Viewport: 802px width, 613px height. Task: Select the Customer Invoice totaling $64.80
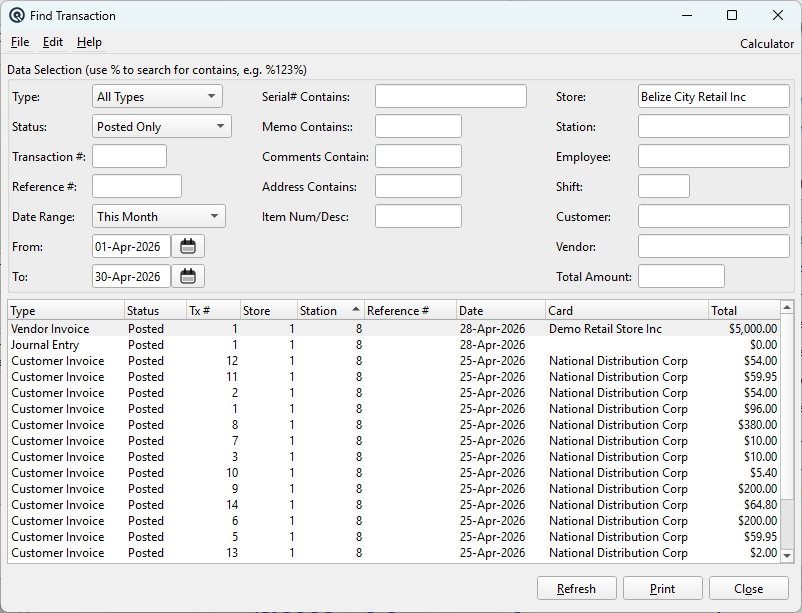(394, 505)
